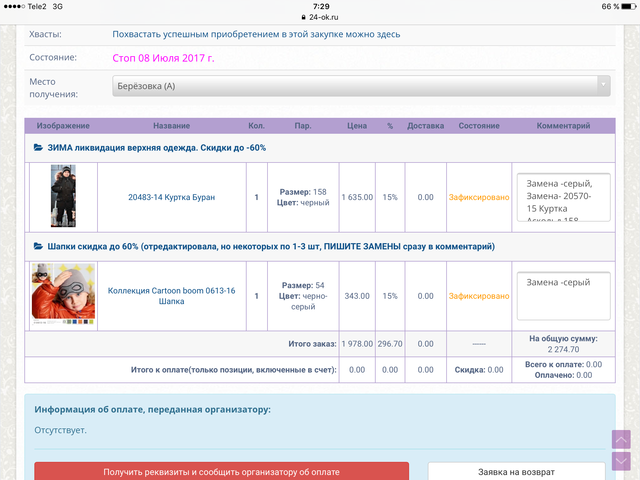
Task: Select the Берёзовка (А) pickup location box
Action: pos(360,86)
